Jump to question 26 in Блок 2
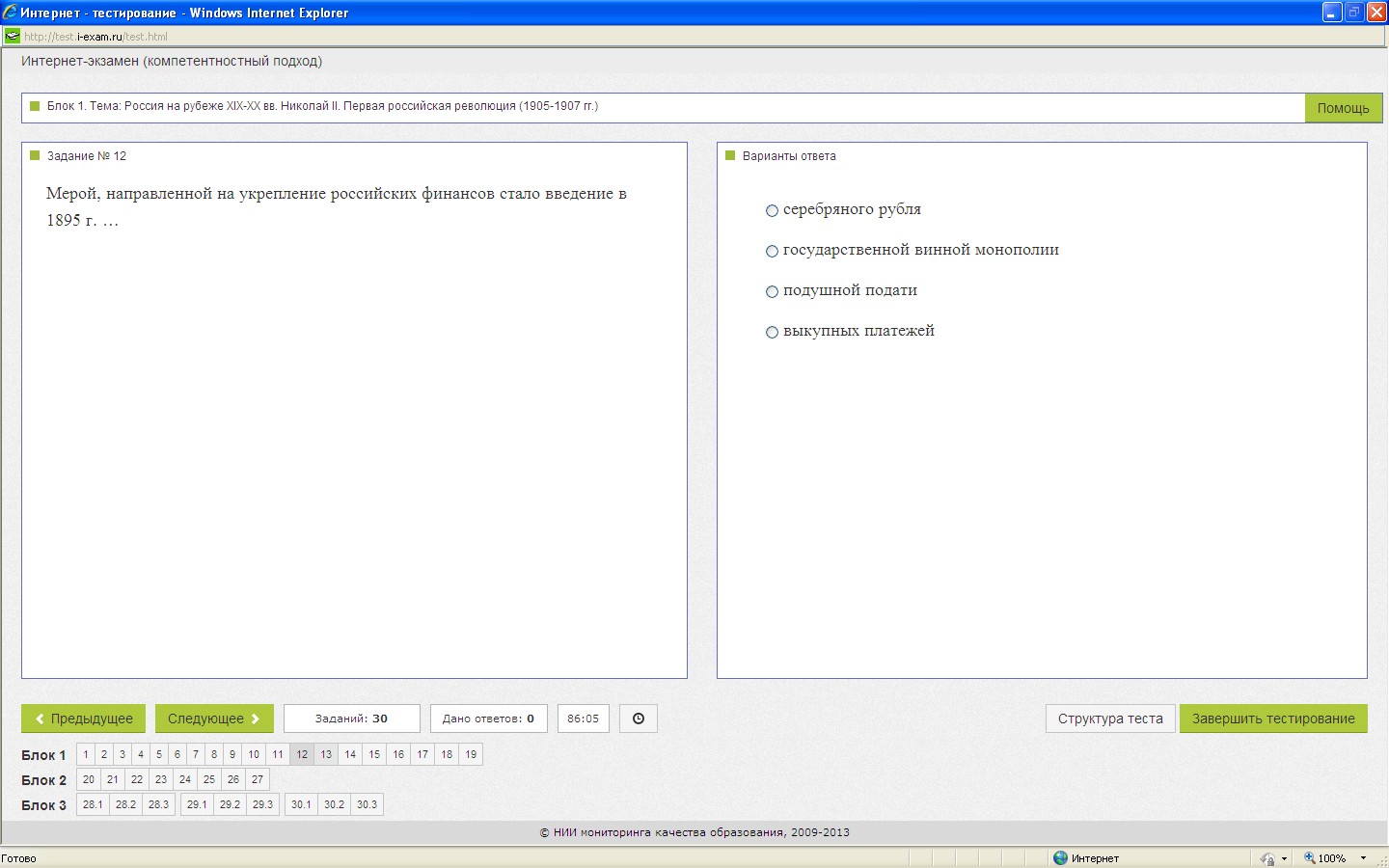1389x868 pixels. click(x=233, y=779)
